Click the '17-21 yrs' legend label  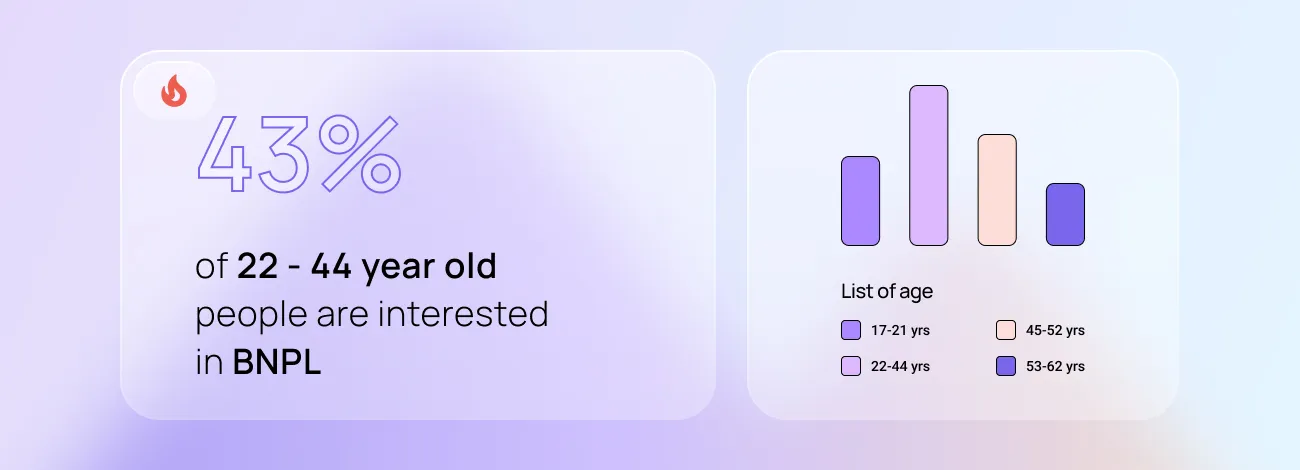[x=900, y=330]
